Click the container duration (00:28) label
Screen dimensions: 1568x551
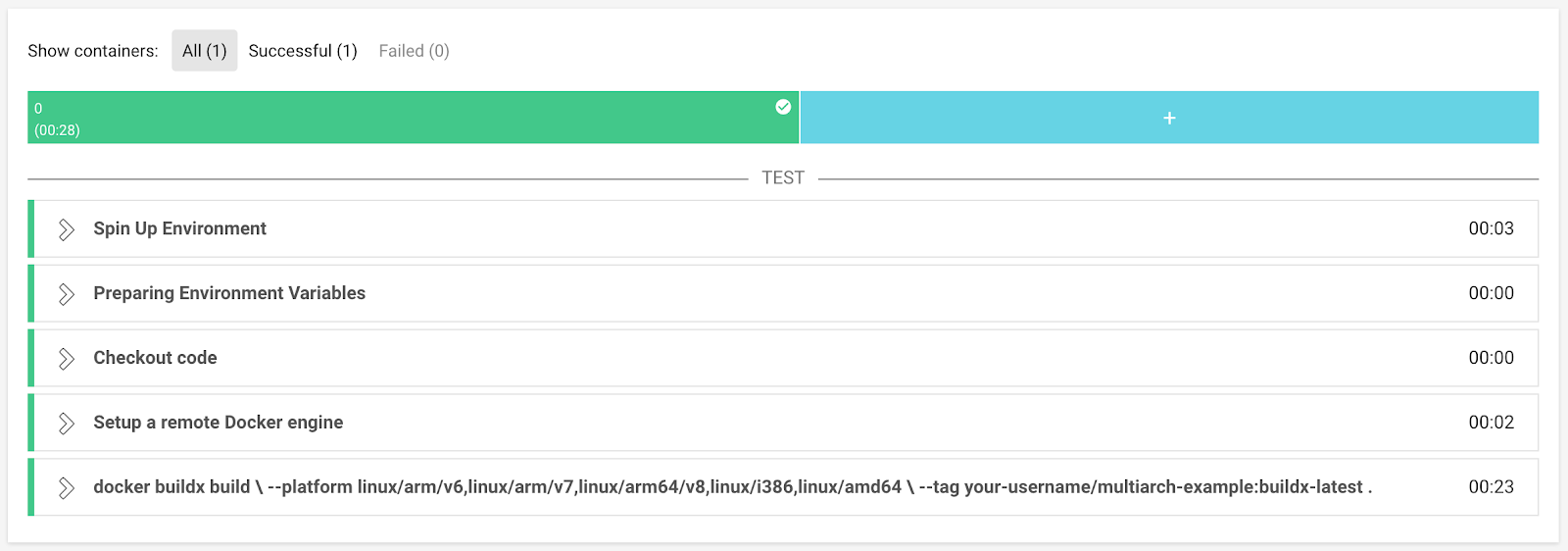coord(57,130)
